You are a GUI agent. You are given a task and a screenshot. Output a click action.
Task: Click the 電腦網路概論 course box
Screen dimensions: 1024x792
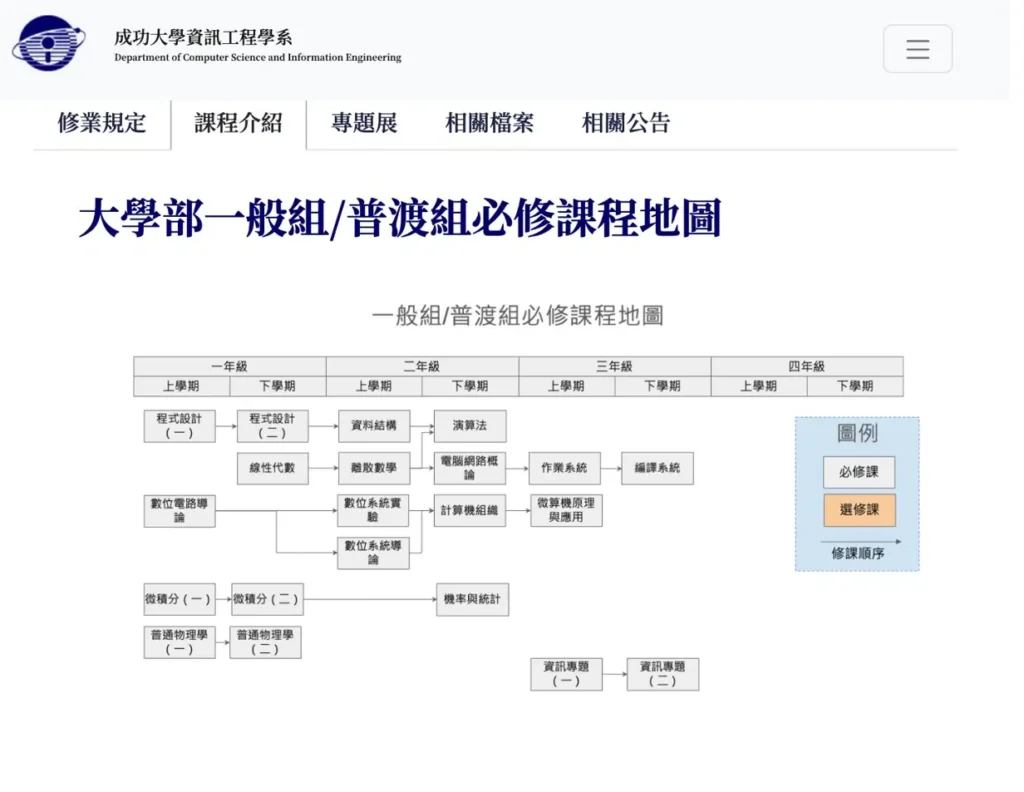(470, 468)
